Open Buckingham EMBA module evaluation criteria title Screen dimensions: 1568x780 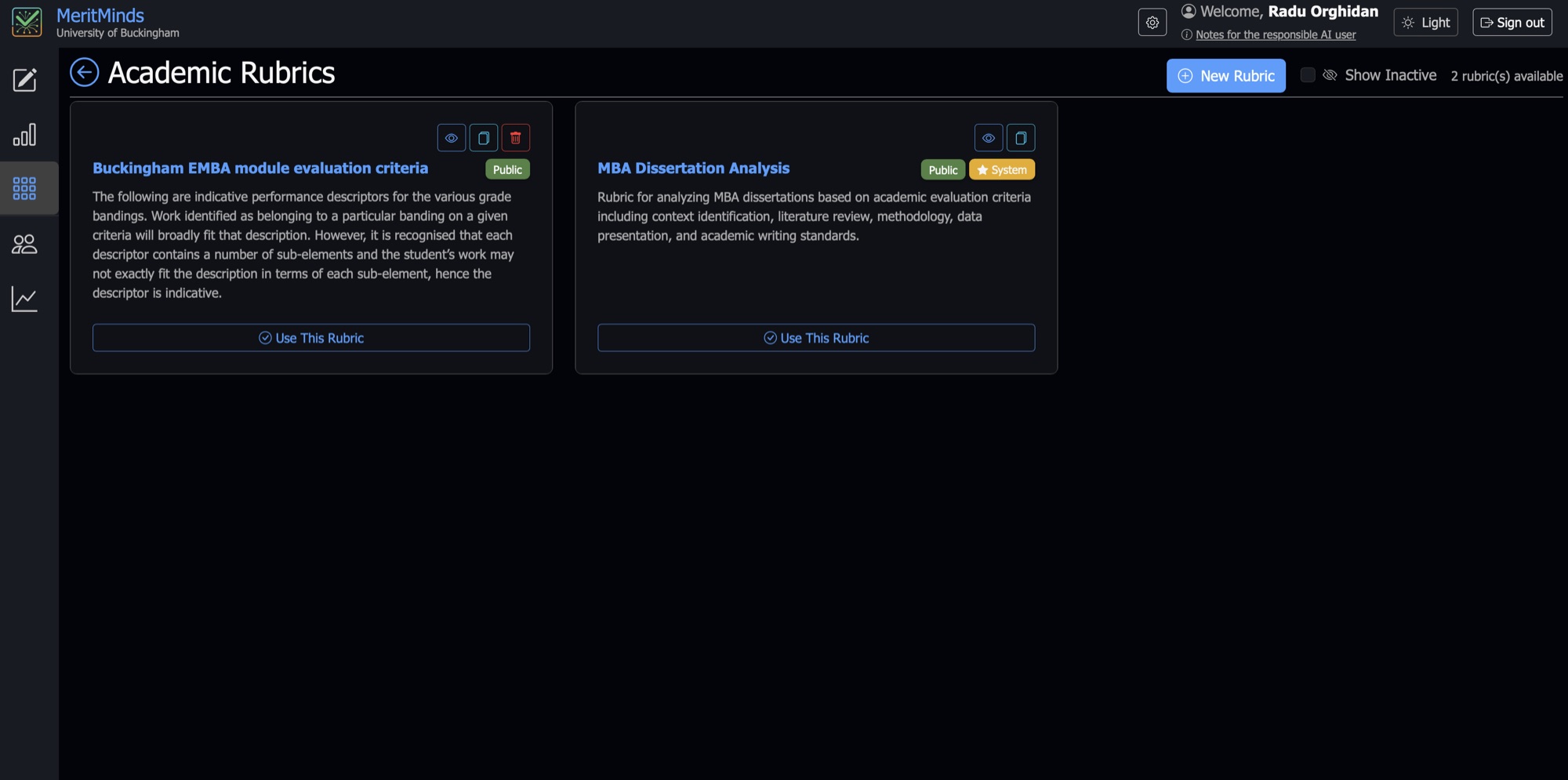(x=260, y=169)
